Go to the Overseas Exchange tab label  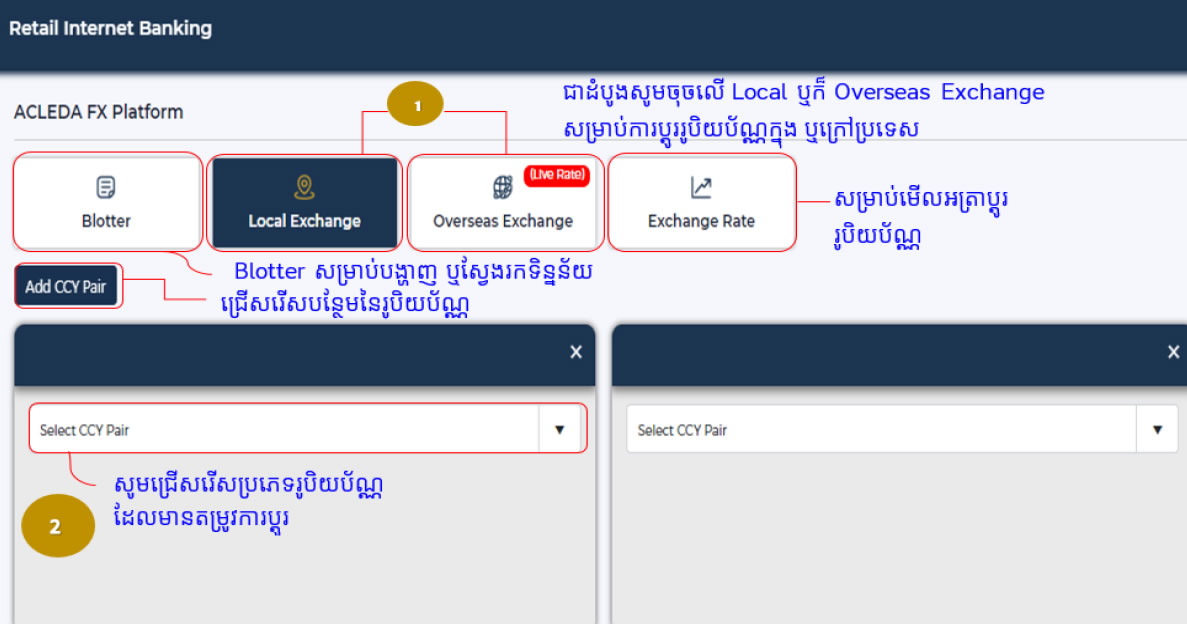[503, 221]
